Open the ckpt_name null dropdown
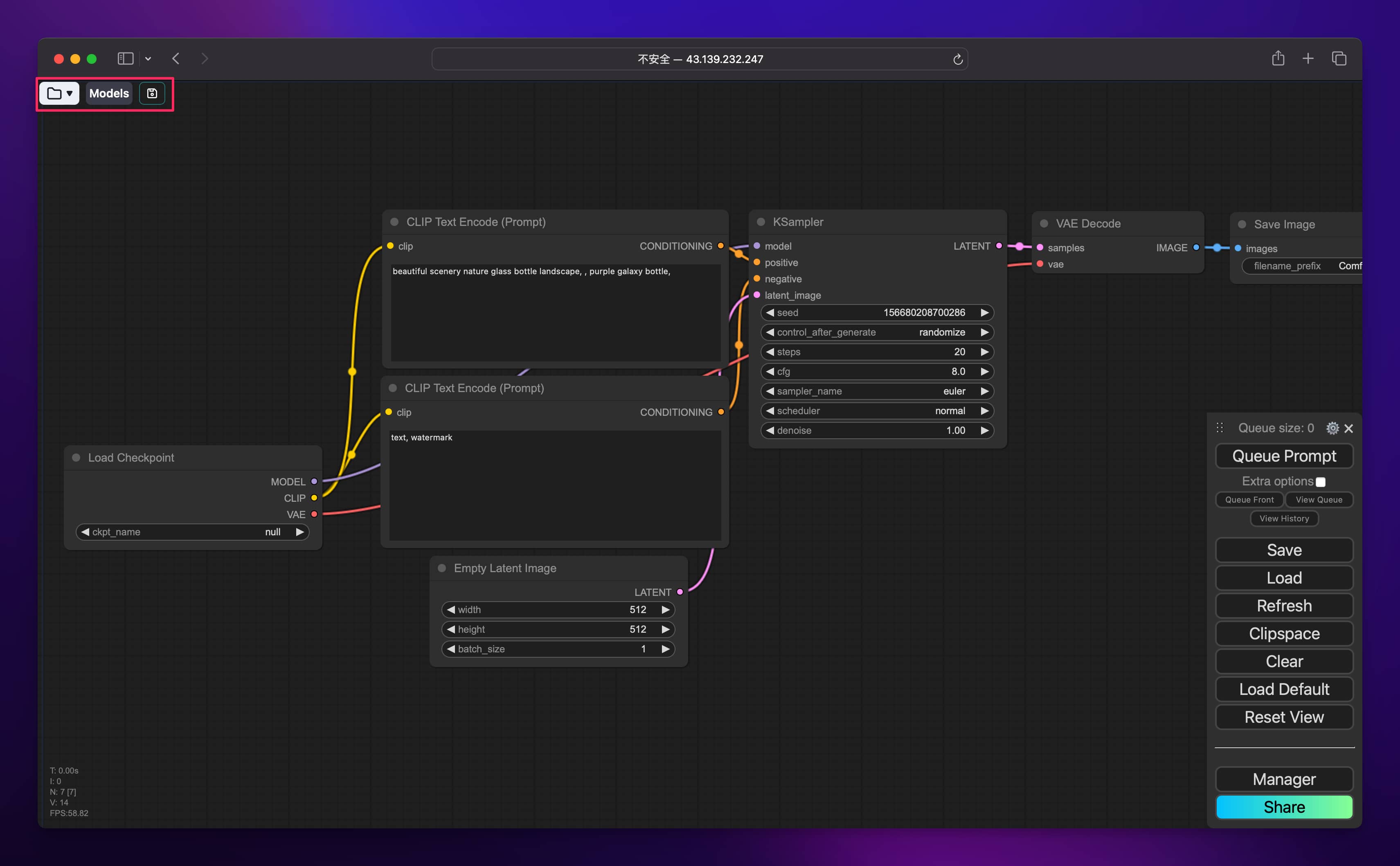The height and width of the screenshot is (866, 1400). pos(192,532)
